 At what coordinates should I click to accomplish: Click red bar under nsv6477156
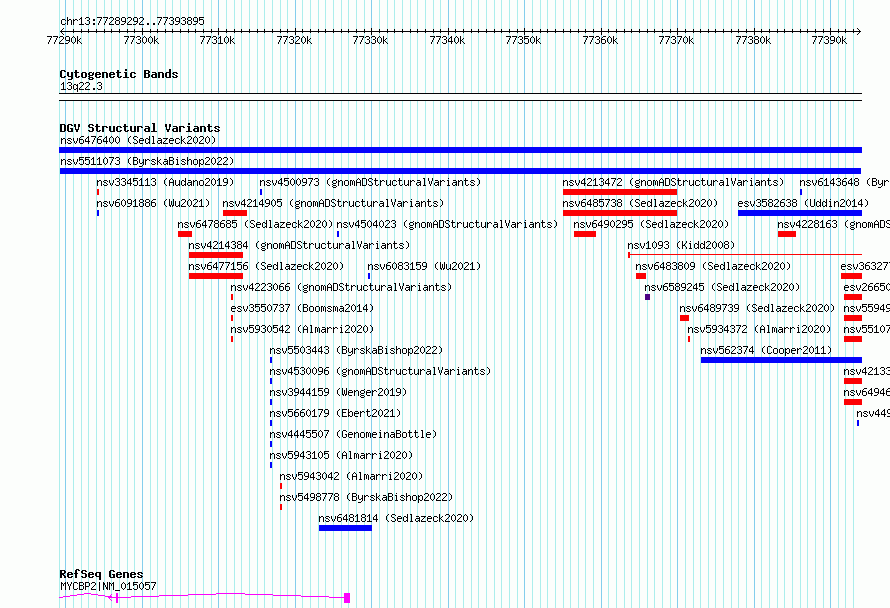[216, 276]
